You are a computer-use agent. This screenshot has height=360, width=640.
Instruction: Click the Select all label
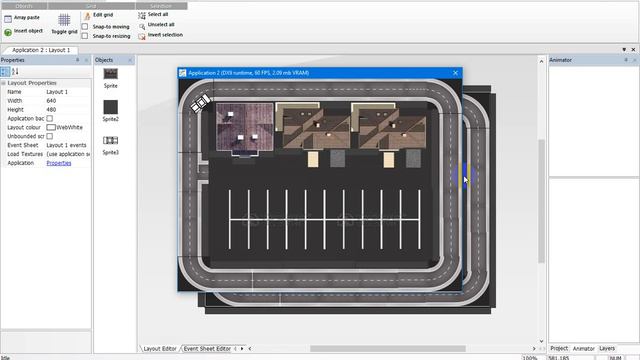pos(158,14)
